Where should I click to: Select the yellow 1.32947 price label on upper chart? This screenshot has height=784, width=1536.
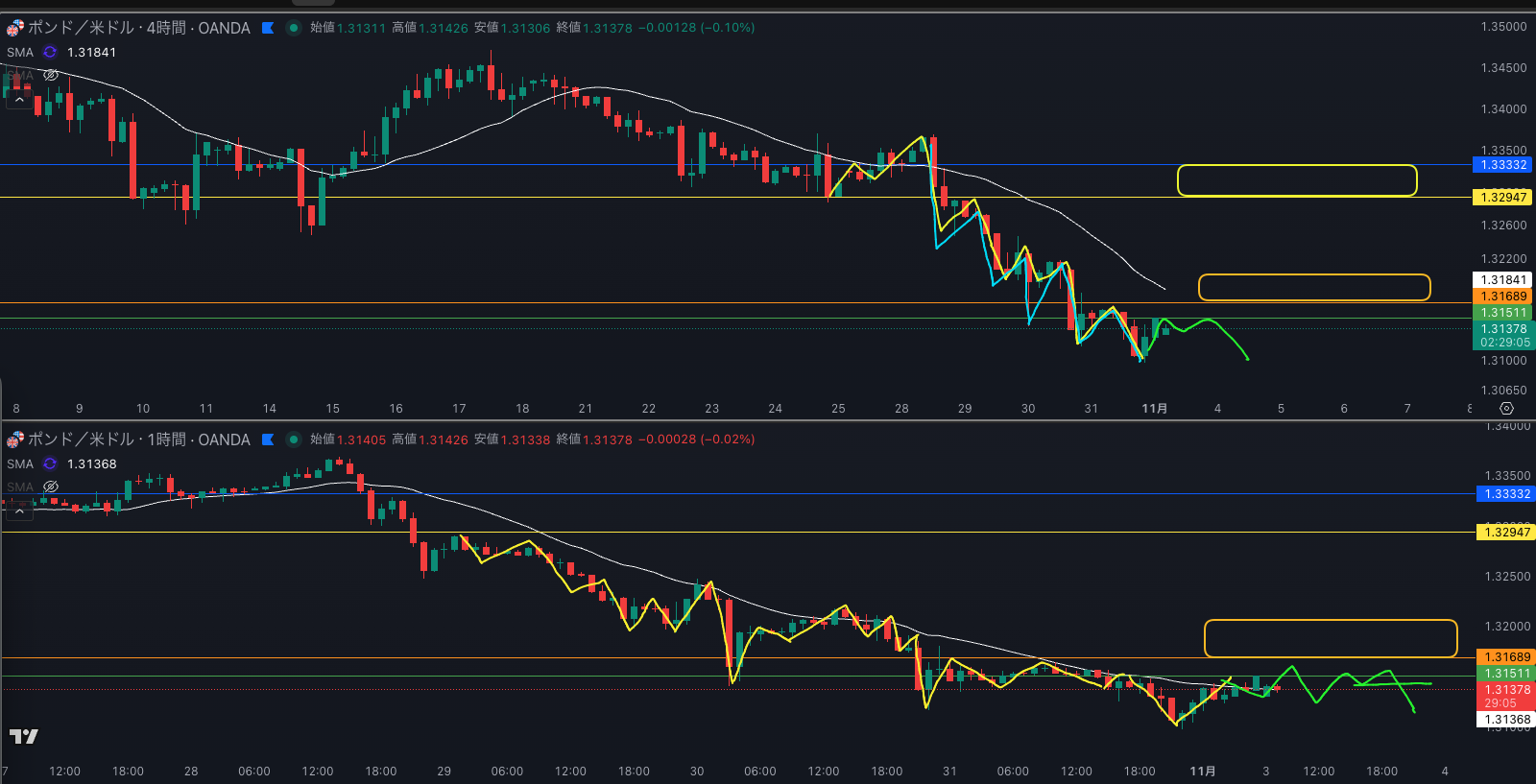pos(1502,198)
